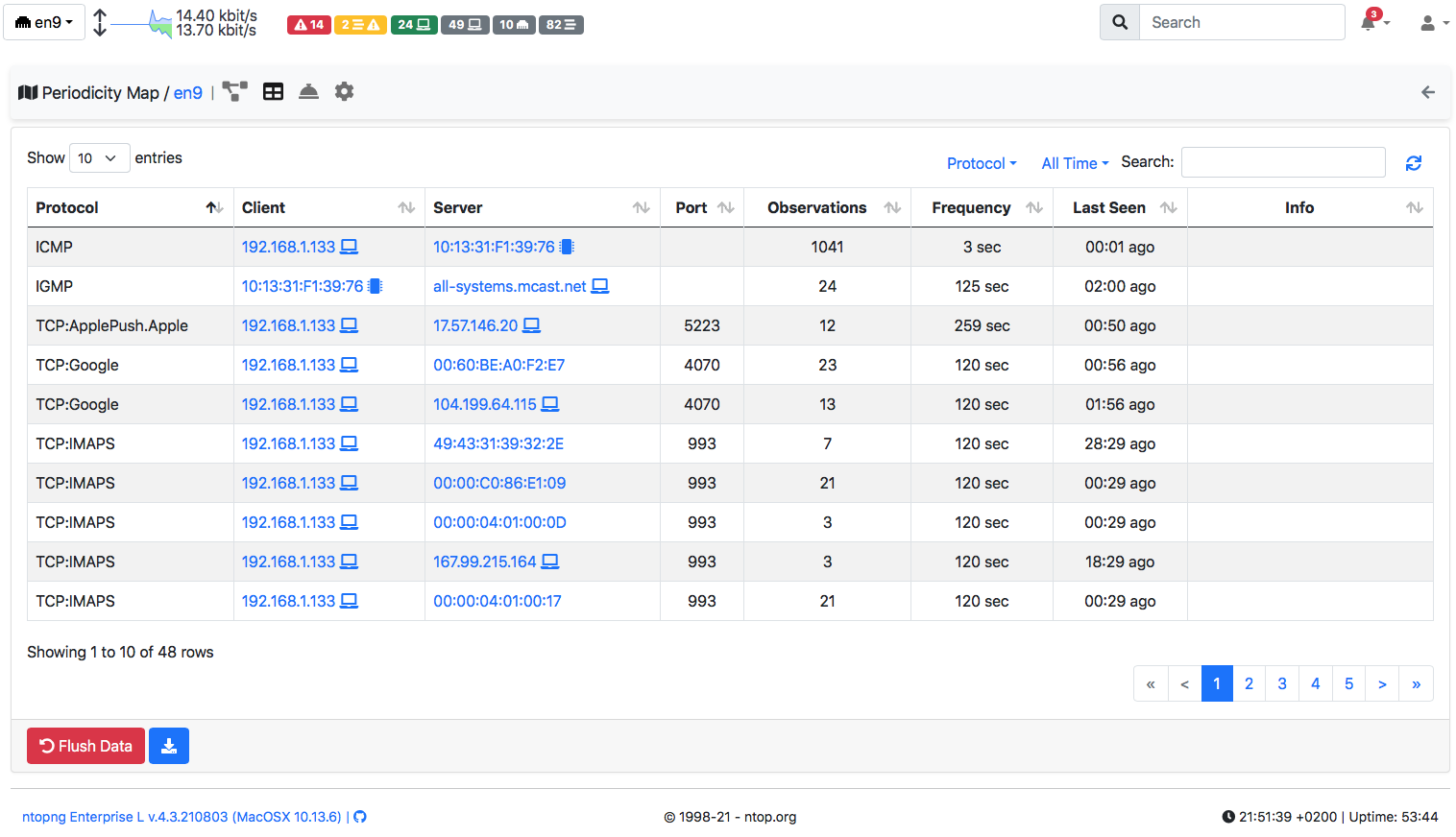This screenshot has height=837, width=1456.
Task: Click the blue download data icon
Action: click(x=169, y=746)
